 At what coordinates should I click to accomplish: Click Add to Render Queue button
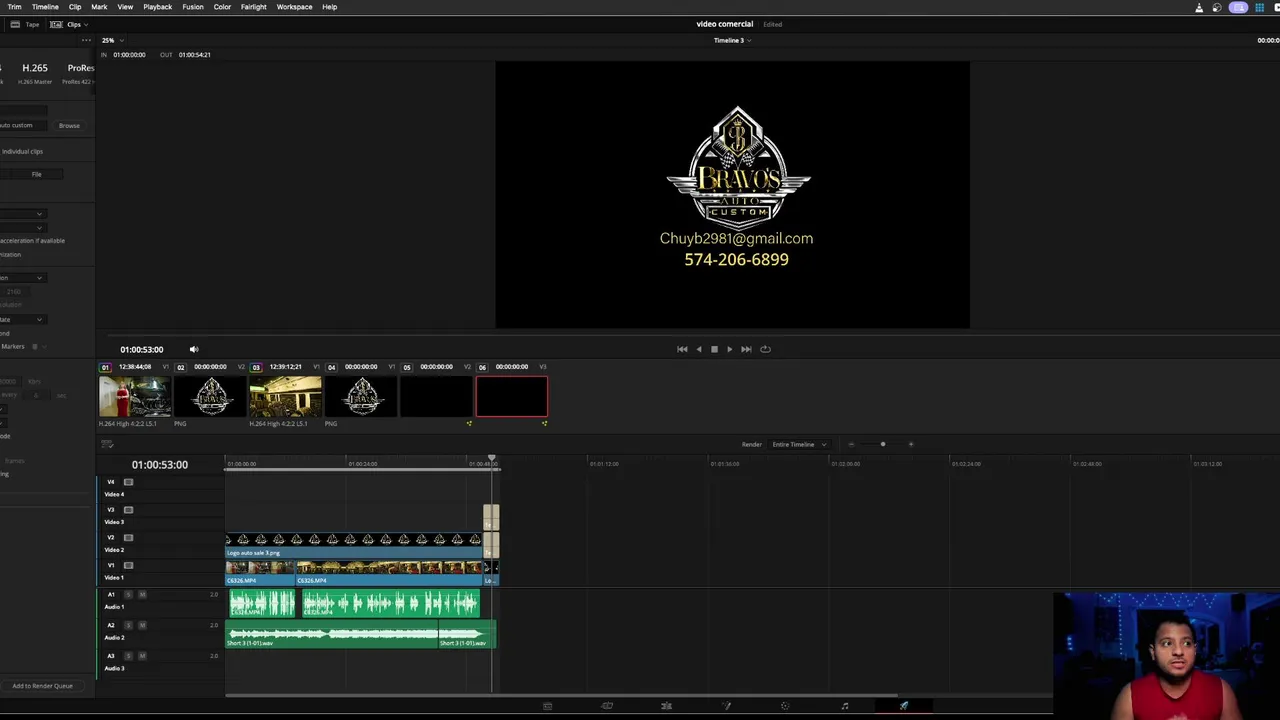pyautogui.click(x=42, y=686)
